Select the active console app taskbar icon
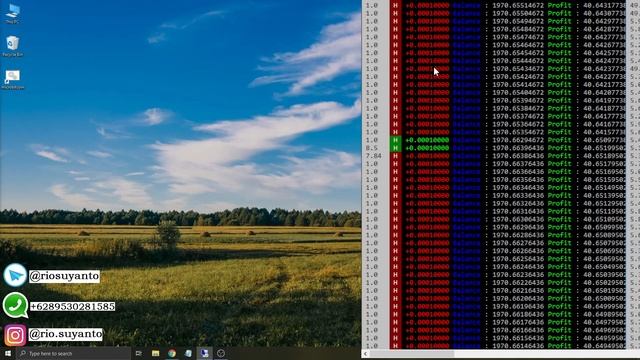Image resolution: width=640 pixels, height=360 pixels. [x=204, y=353]
